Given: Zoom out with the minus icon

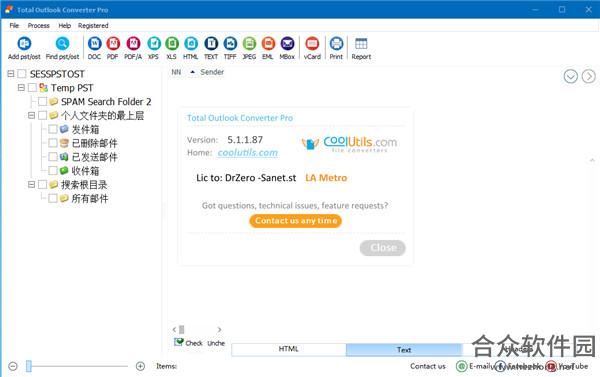Looking at the screenshot, I should pos(13,366).
